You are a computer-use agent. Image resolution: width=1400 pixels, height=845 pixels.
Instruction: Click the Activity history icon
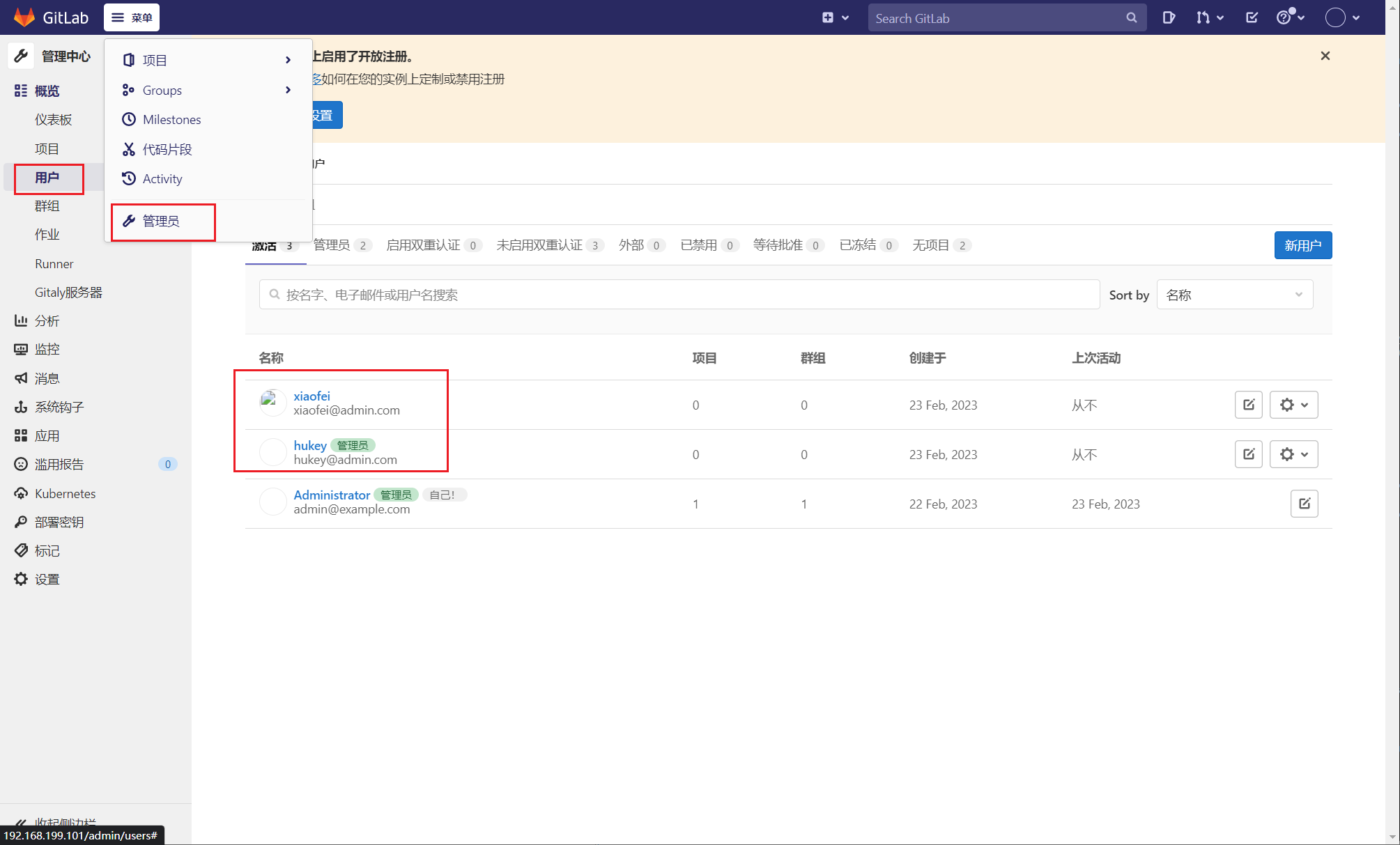pyautogui.click(x=128, y=178)
